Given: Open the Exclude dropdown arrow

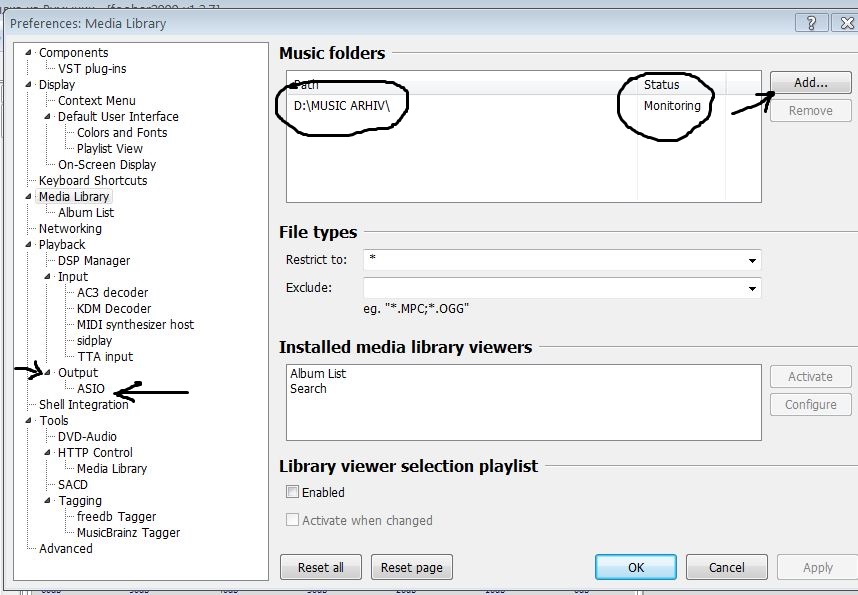Looking at the screenshot, I should click(x=752, y=288).
